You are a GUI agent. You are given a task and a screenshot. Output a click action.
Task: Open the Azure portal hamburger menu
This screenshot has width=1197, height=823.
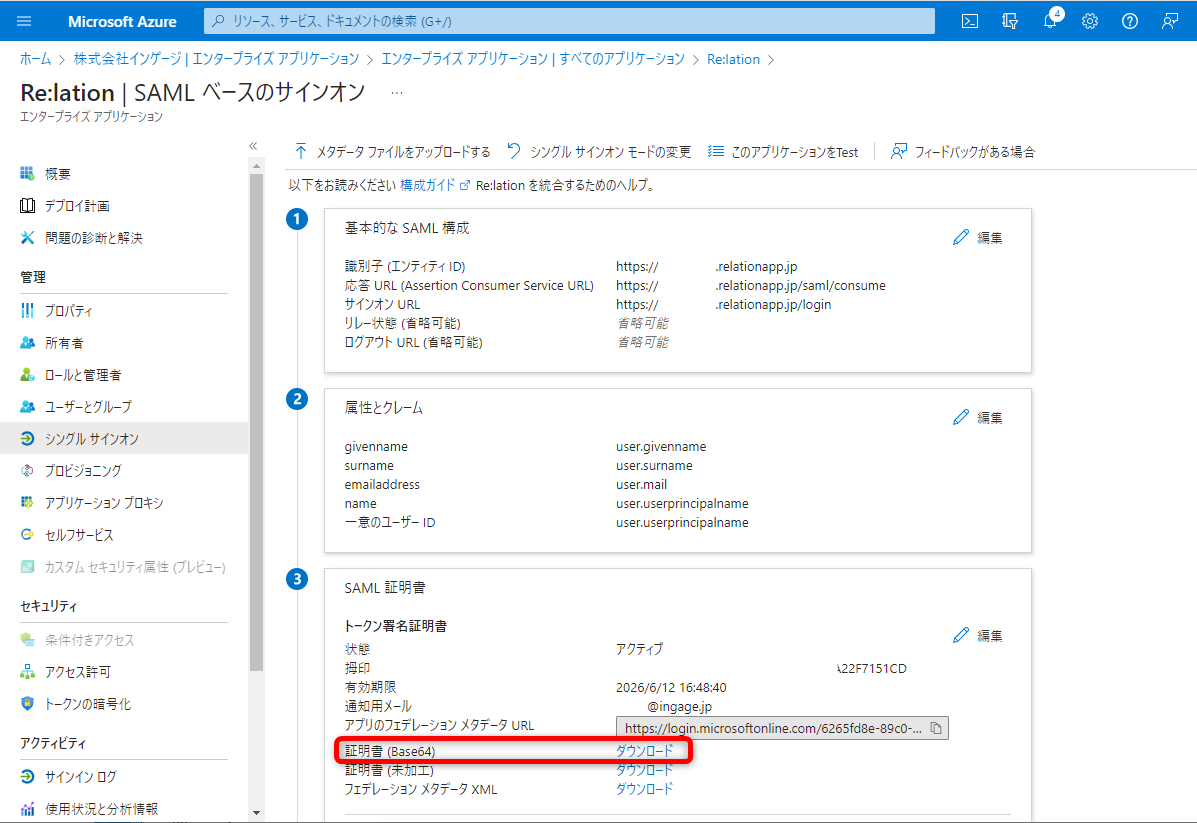[x=24, y=21]
